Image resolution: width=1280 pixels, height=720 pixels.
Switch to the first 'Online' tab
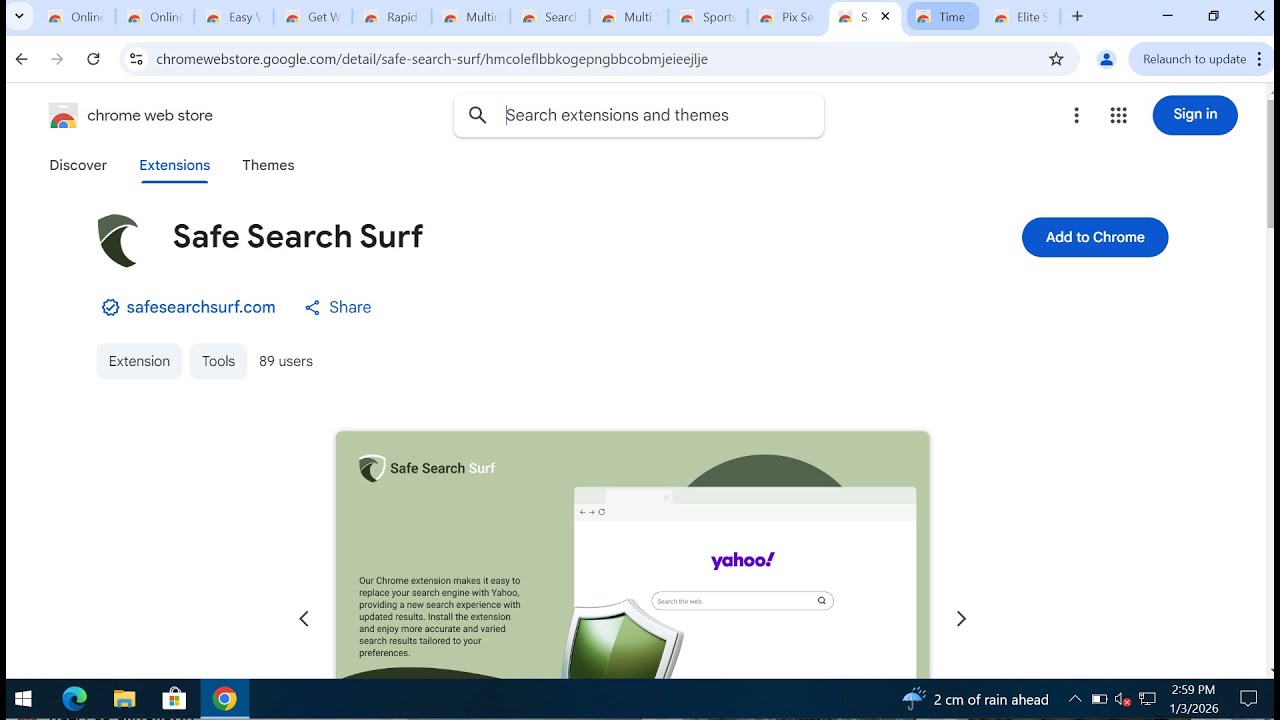coord(75,17)
